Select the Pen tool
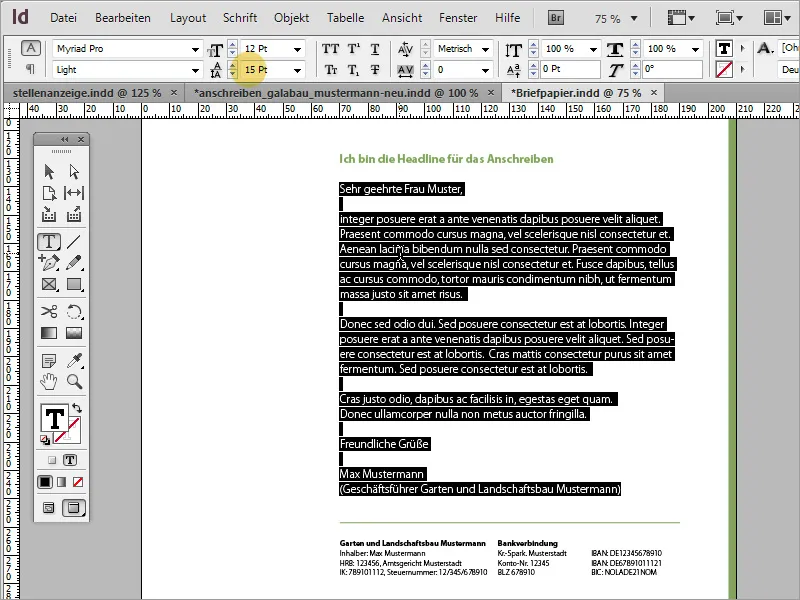 49,263
